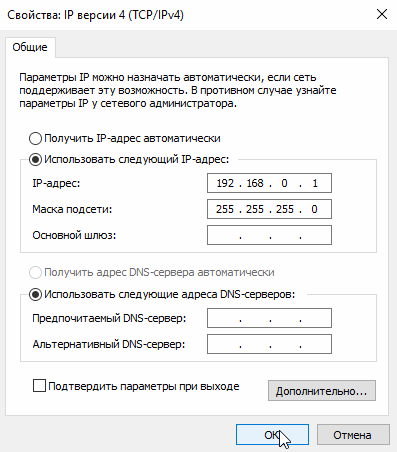Confirm settings with the OK button
This screenshot has height=452, width=397.
pyautogui.click(x=272, y=435)
